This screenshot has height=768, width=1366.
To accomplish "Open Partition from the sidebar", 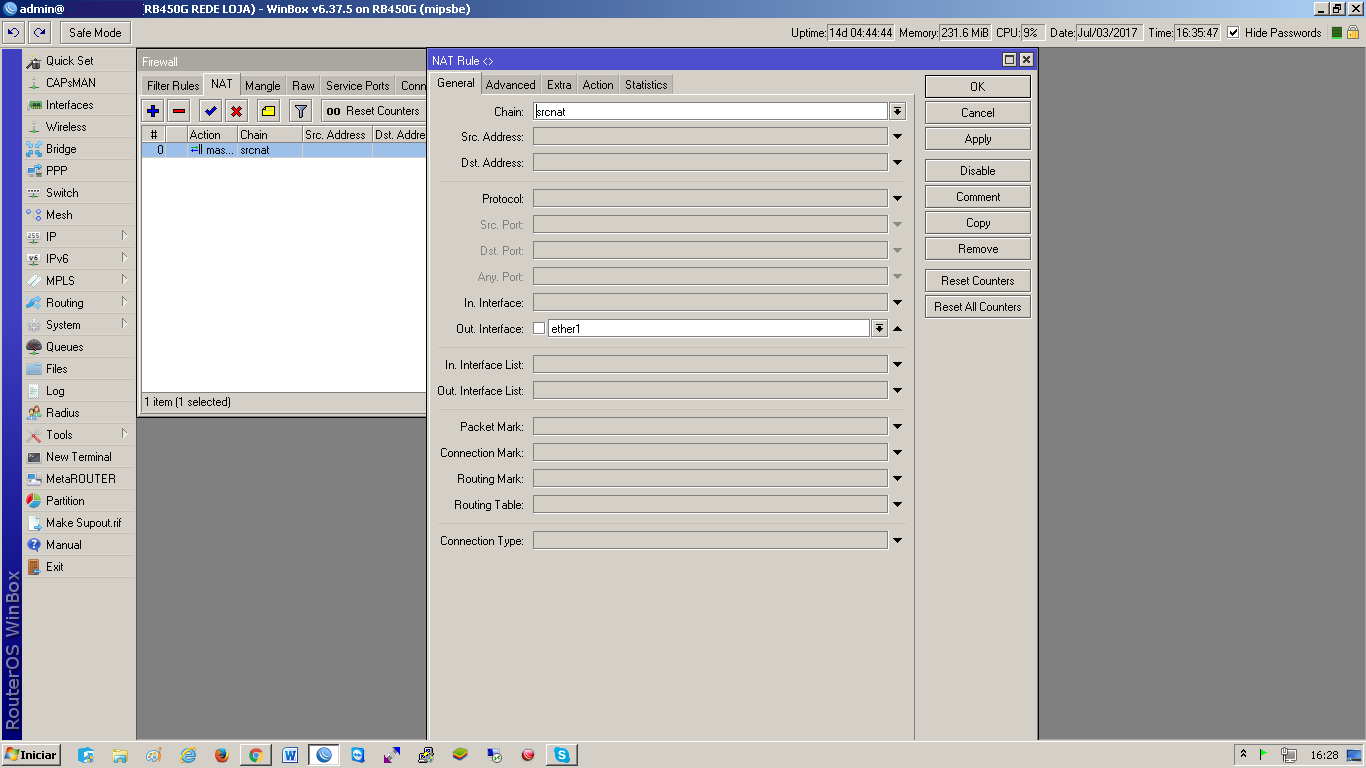I will click(x=79, y=501).
